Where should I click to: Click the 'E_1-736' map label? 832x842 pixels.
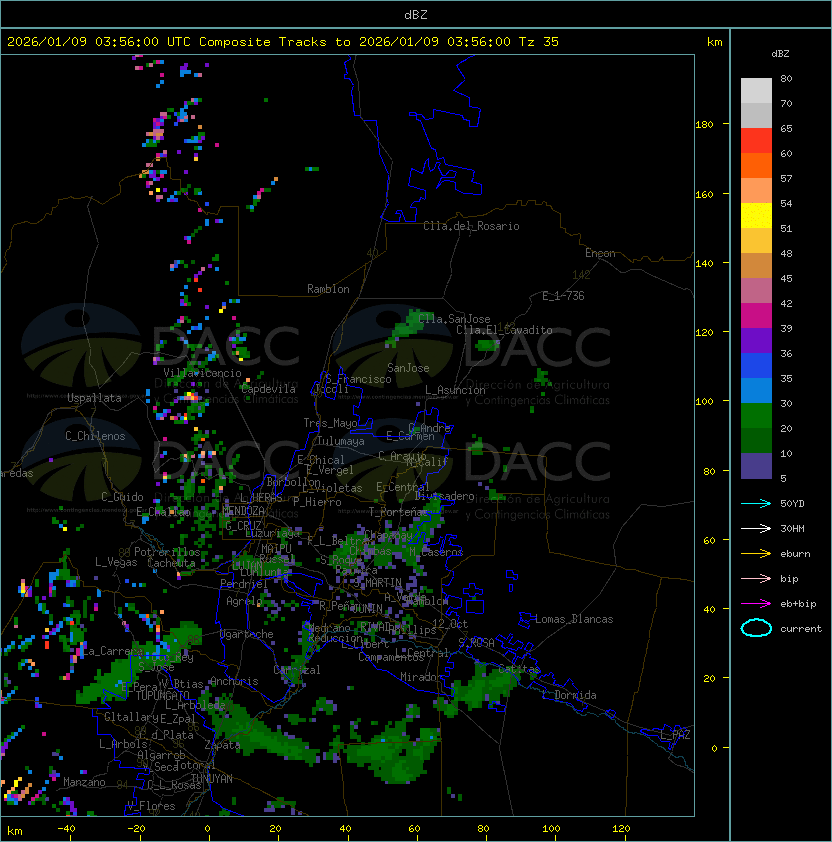pos(563,296)
